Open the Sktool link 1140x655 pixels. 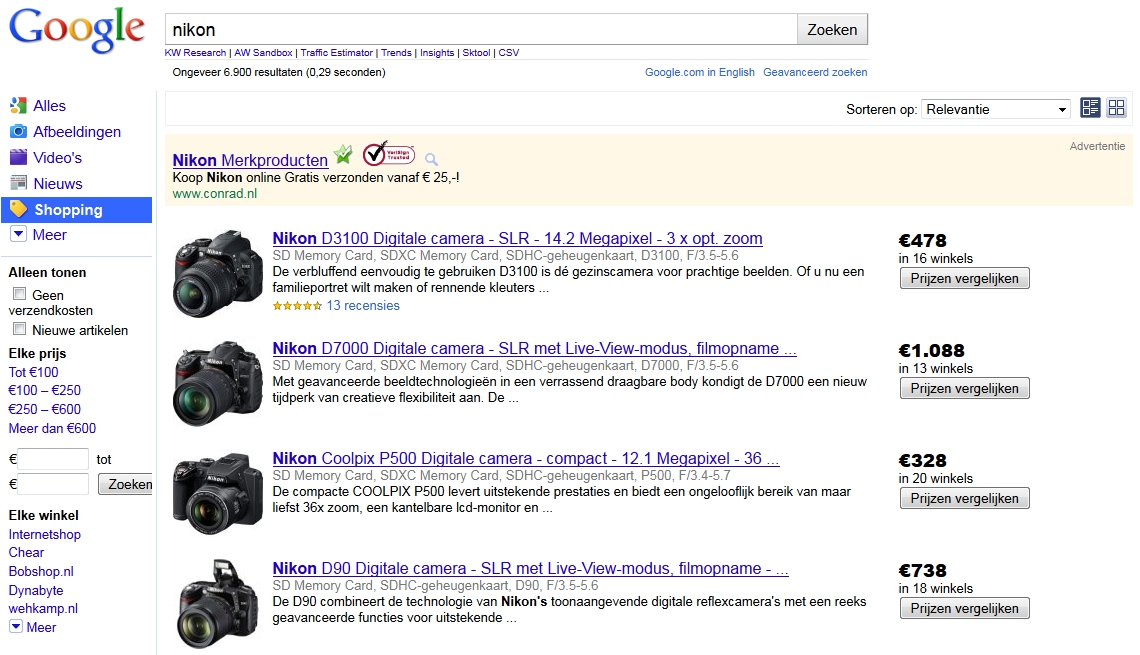tap(476, 52)
